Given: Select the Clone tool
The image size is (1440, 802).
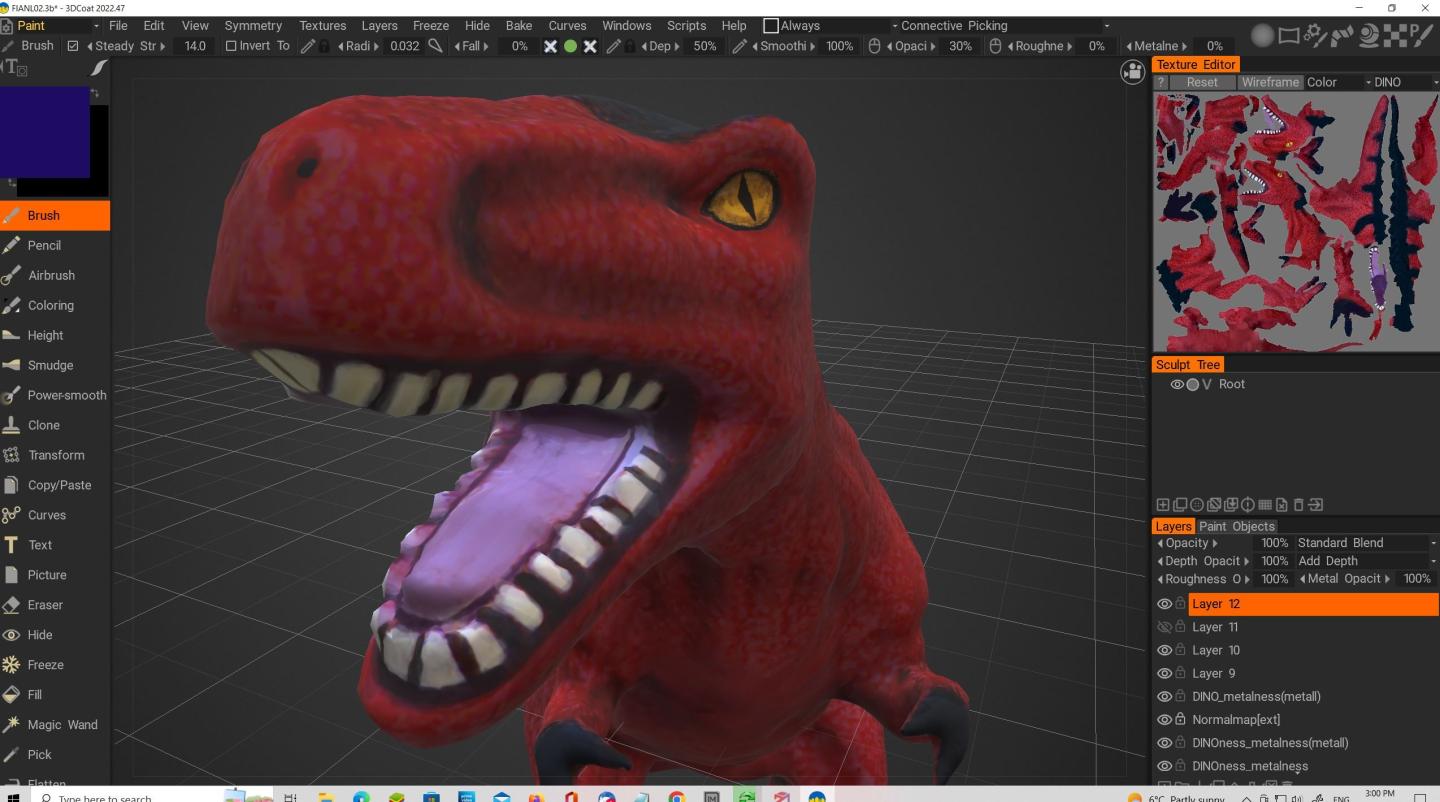Looking at the screenshot, I should [55, 425].
